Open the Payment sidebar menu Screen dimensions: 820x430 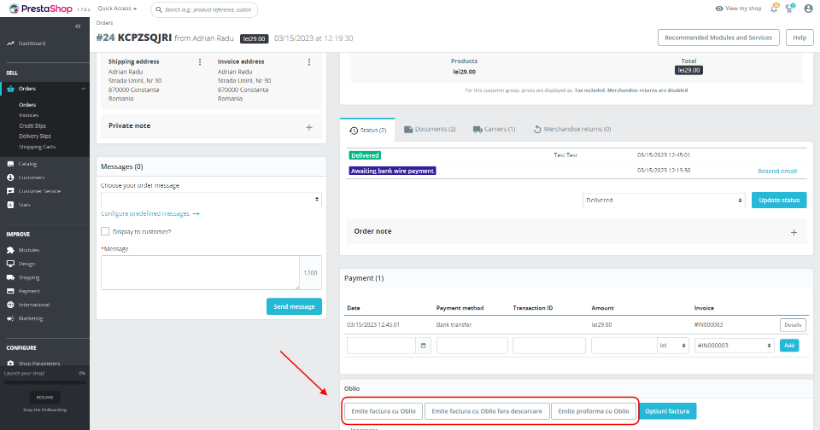[x=29, y=291]
